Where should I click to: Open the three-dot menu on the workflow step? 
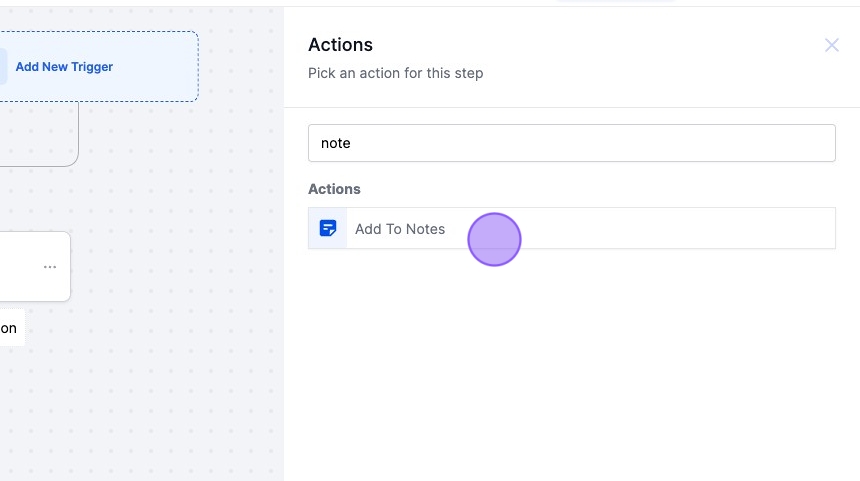(x=50, y=267)
